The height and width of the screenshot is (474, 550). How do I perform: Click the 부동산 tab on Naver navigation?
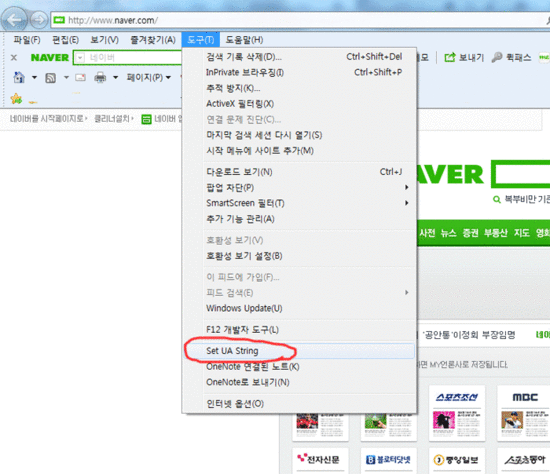click(496, 233)
